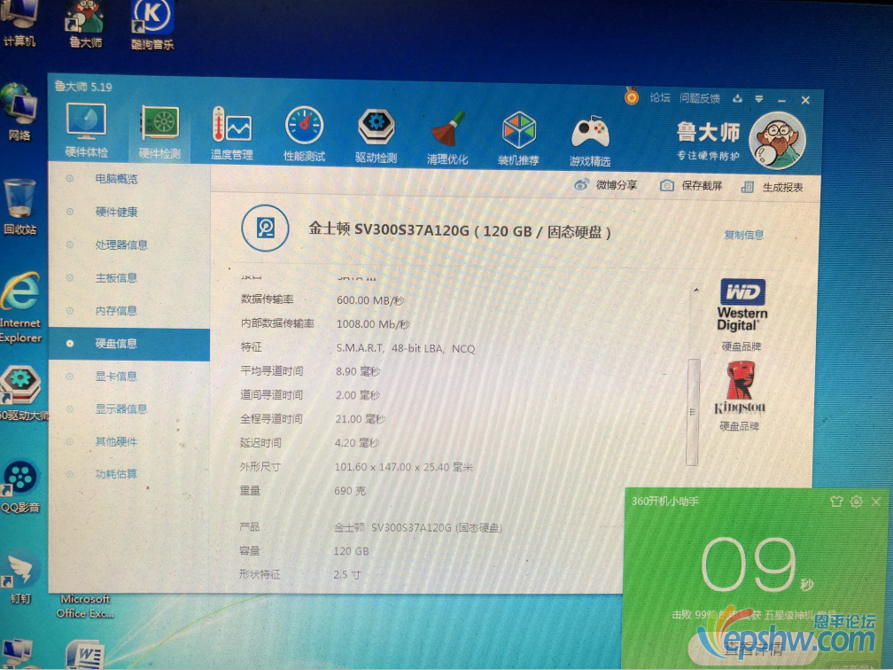Click the 690 克 weight value
Screen dimensions: 893x670
[350, 491]
